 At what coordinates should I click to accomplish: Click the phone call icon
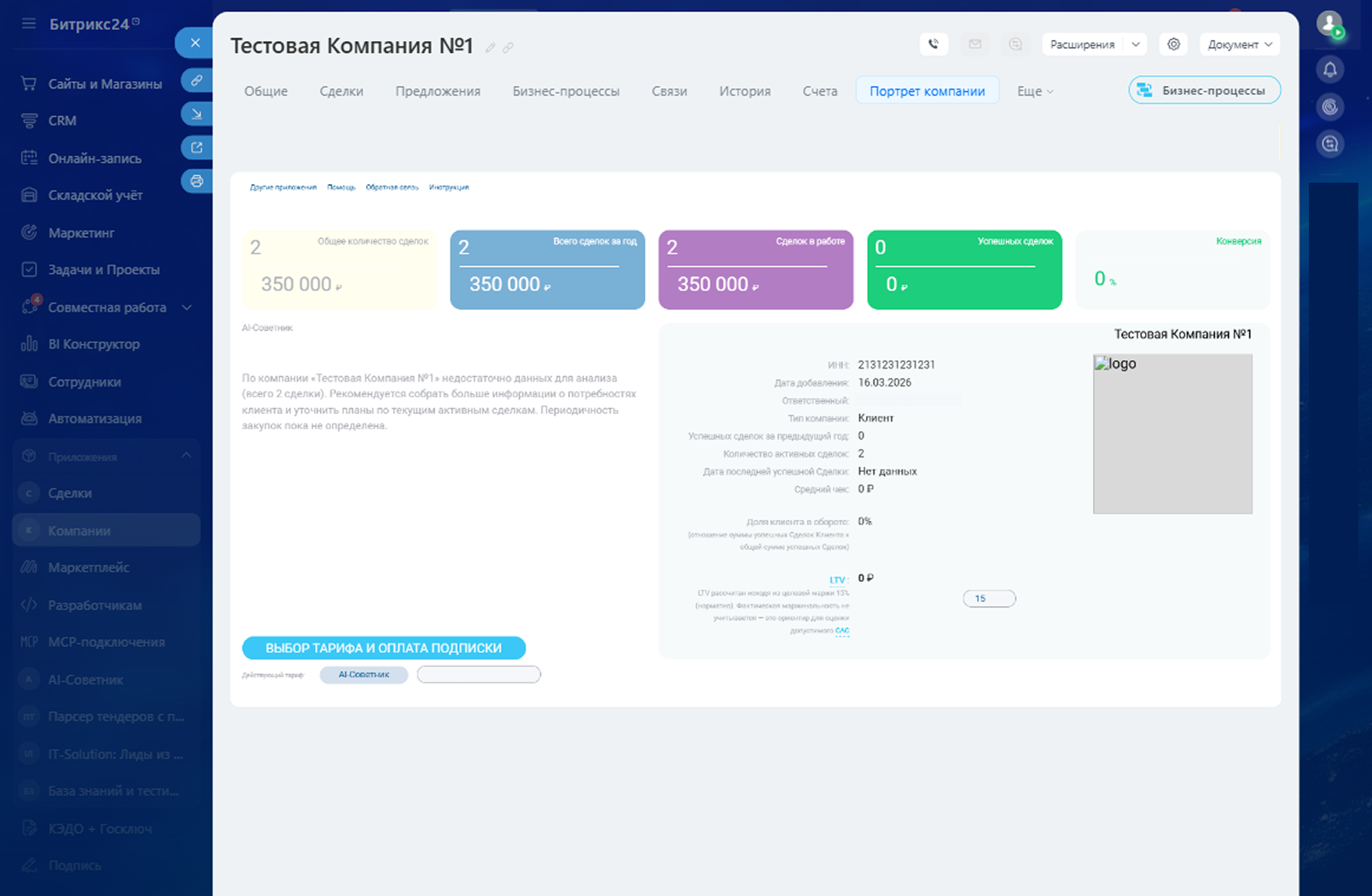tap(933, 44)
